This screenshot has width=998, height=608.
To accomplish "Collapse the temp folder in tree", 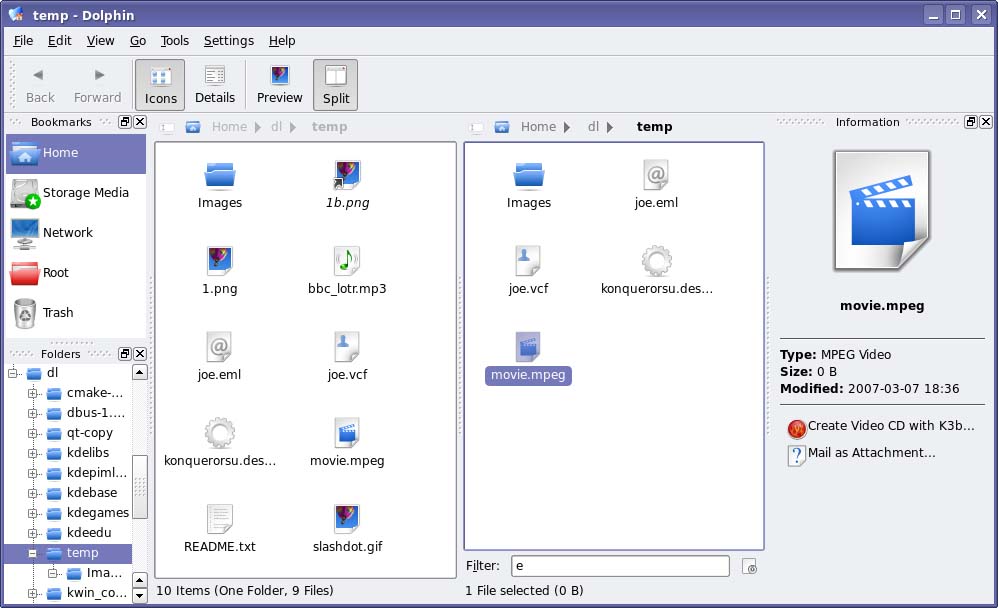I will click(33, 553).
